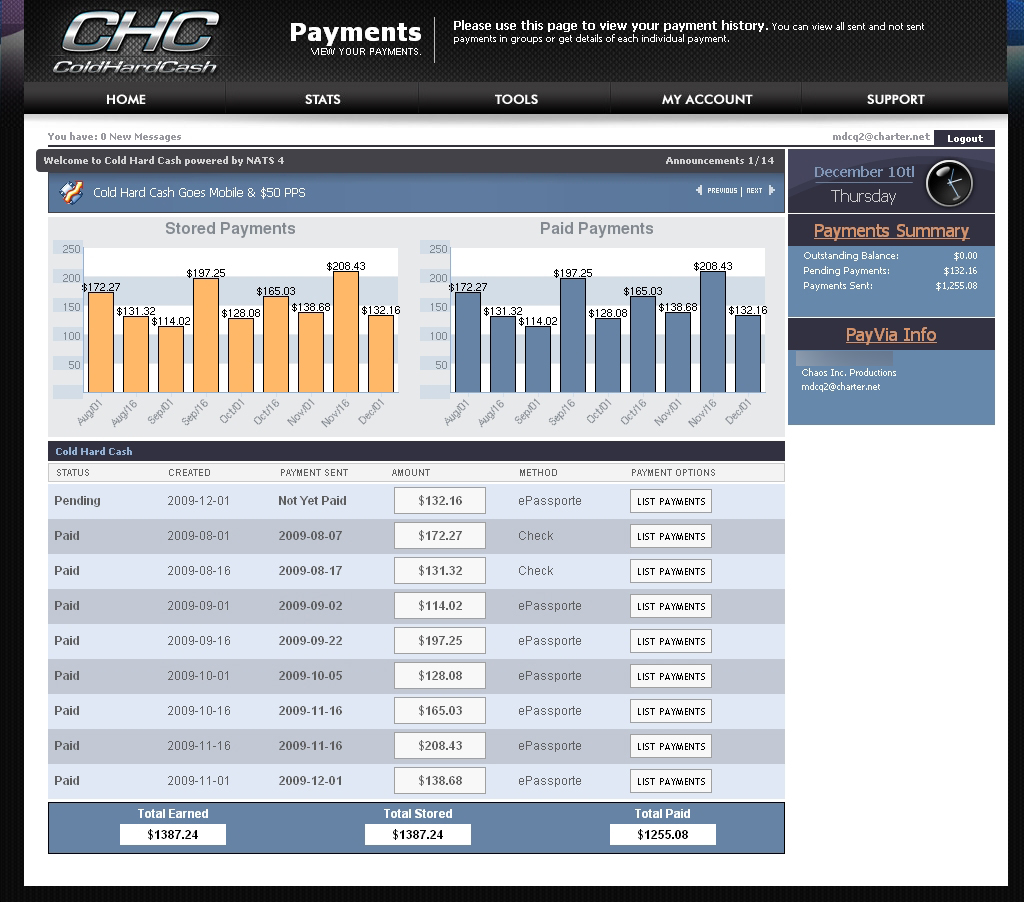Click the created date 2009-12-01
Screen dimensions: 1024x902
[x=199, y=501]
